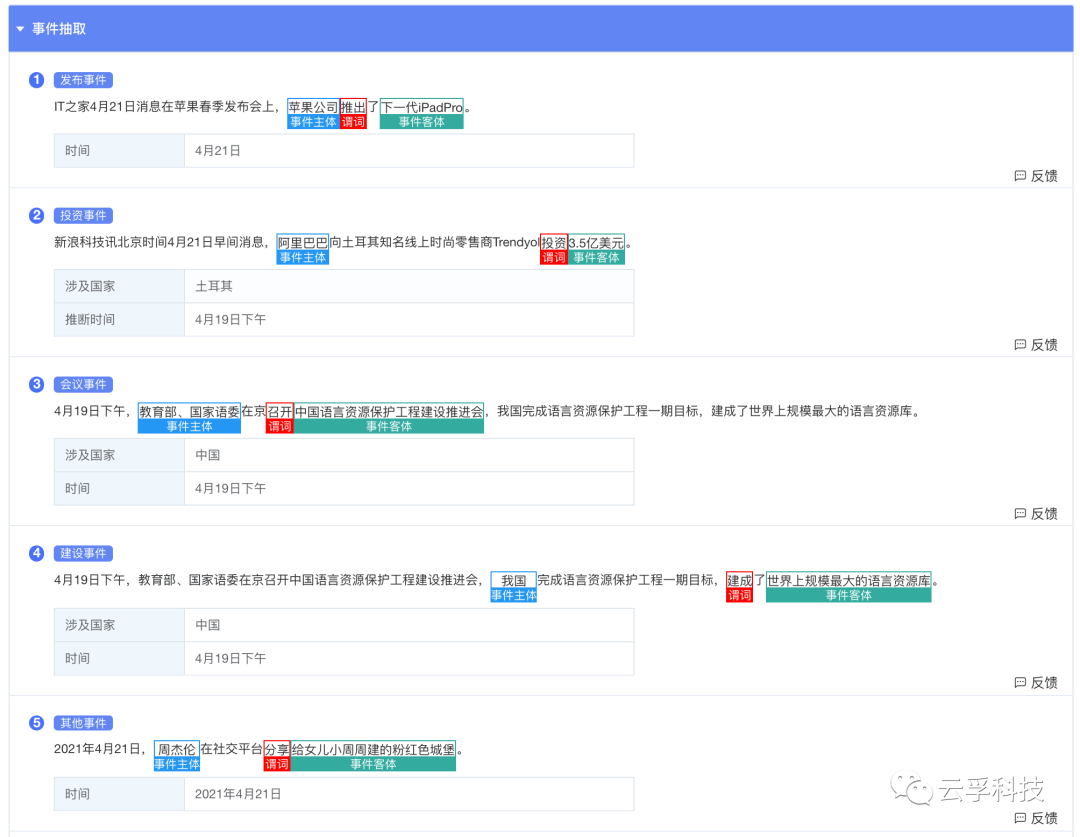
Task: Click number 5 event badge
Action: click(x=37, y=723)
